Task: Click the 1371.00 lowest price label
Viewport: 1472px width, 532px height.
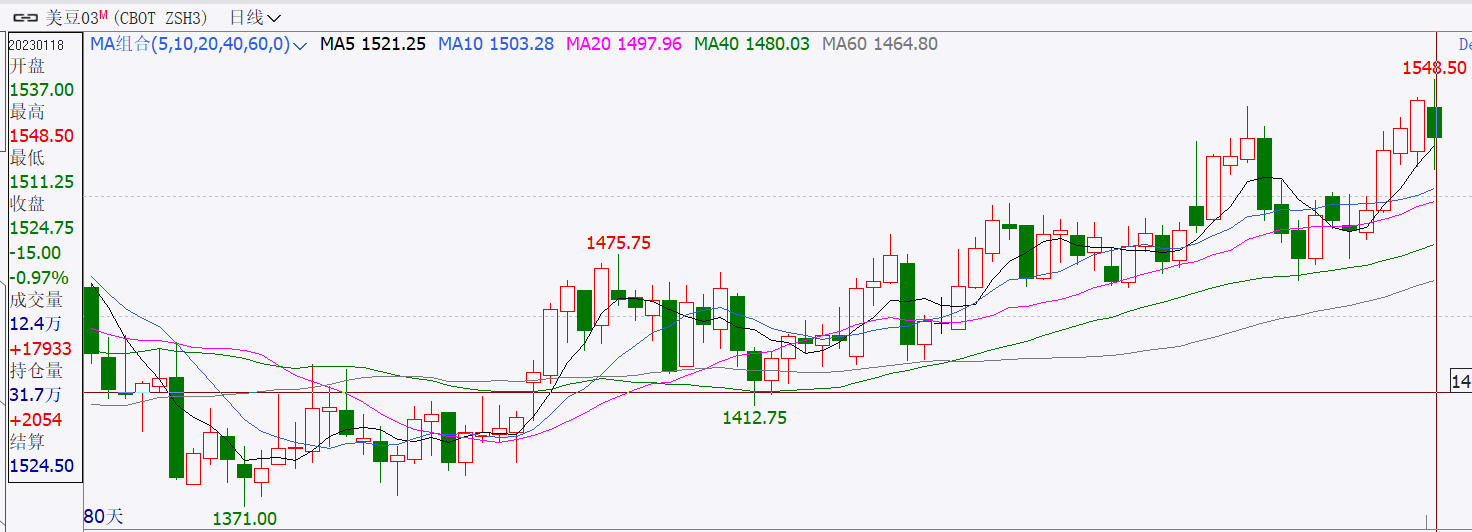Action: point(245,518)
